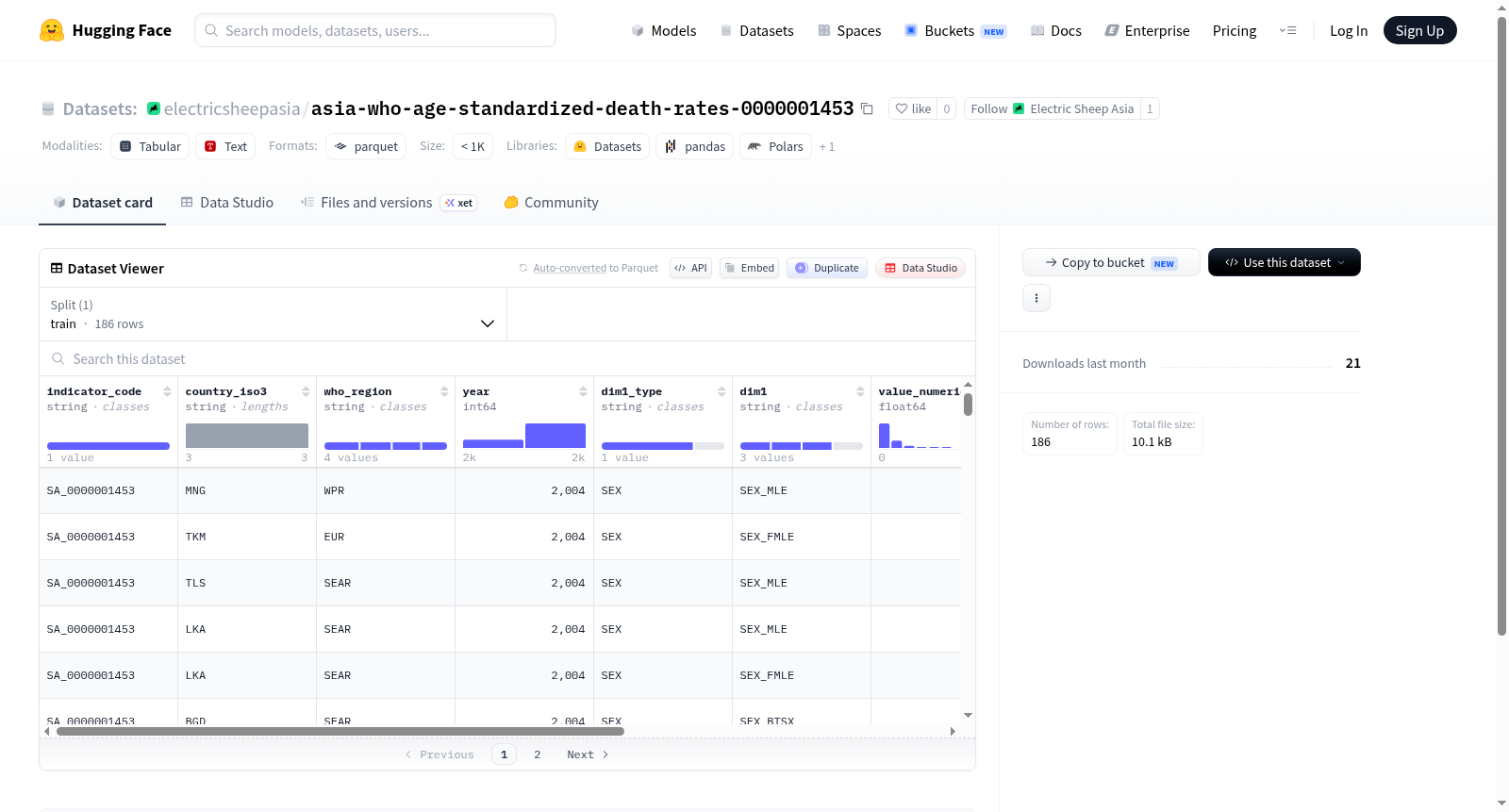Sort by dim1 column arrows
The height and width of the screenshot is (812, 1509).
coord(860,391)
